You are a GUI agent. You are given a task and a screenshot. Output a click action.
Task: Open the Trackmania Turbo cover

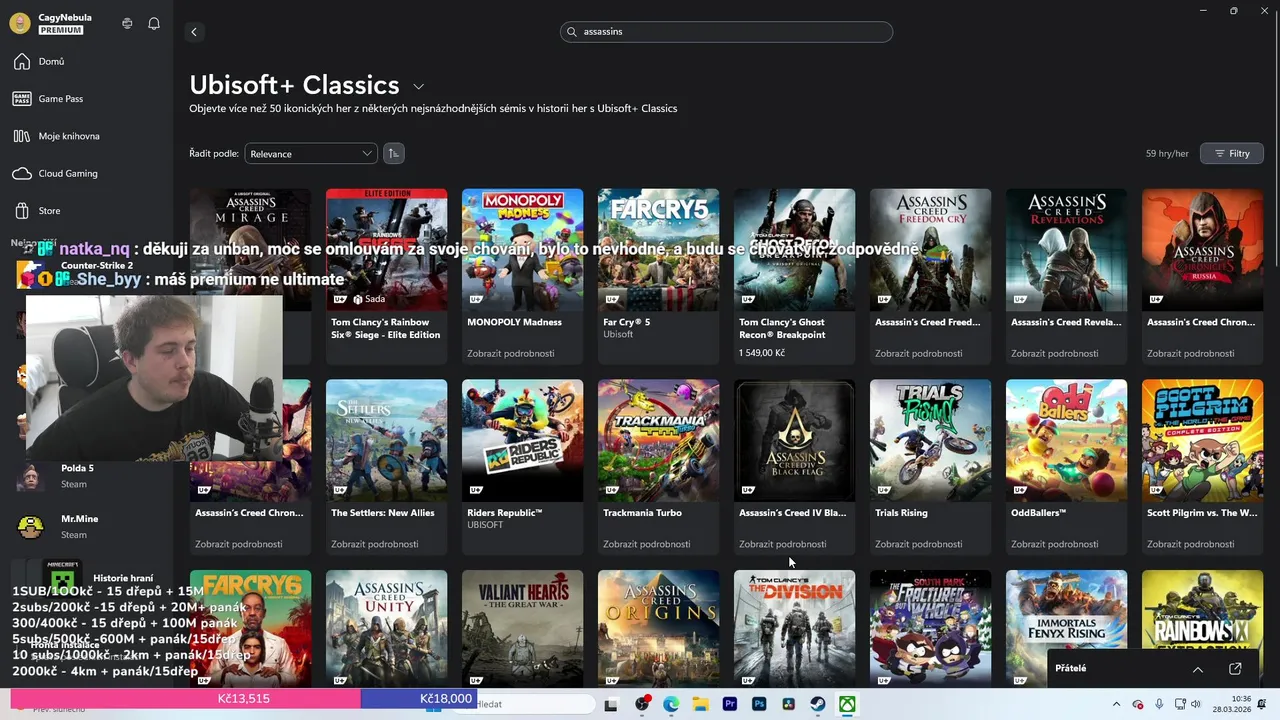pos(658,440)
